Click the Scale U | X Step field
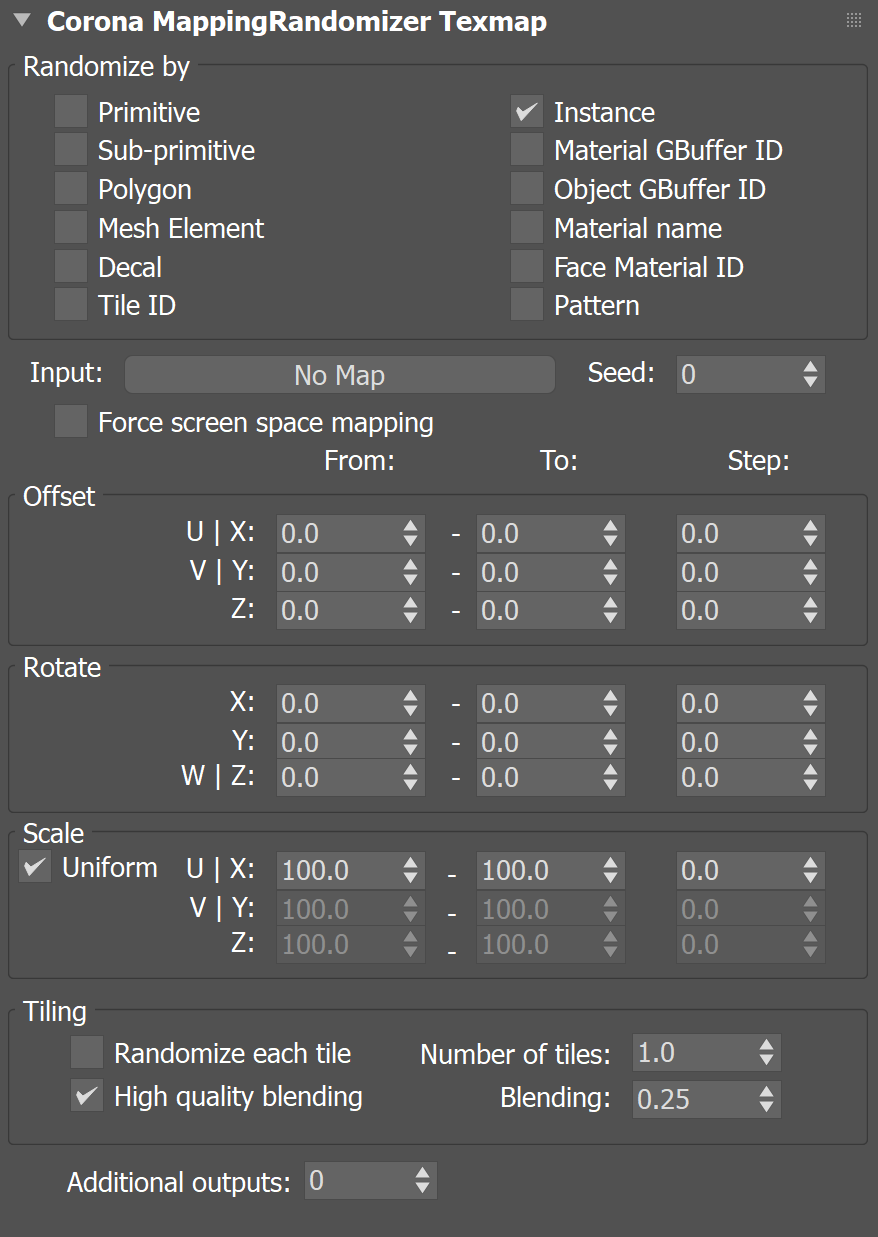 [738, 870]
